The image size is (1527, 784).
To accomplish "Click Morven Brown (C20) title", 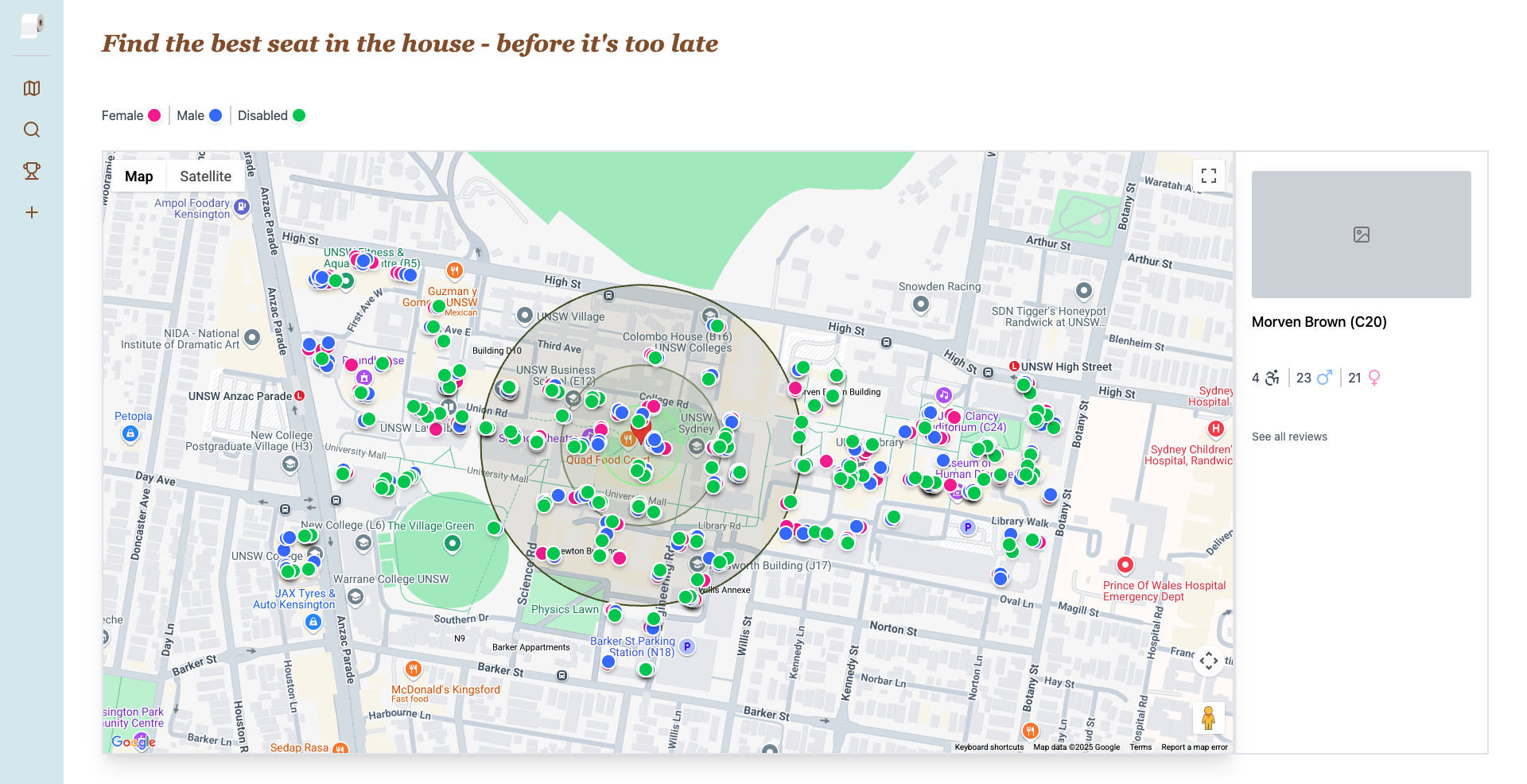I will coord(1319,322).
